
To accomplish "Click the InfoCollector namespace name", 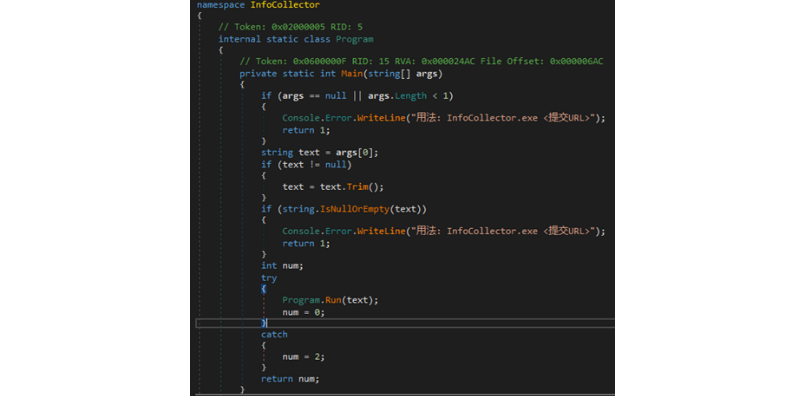I will click(285, 5).
